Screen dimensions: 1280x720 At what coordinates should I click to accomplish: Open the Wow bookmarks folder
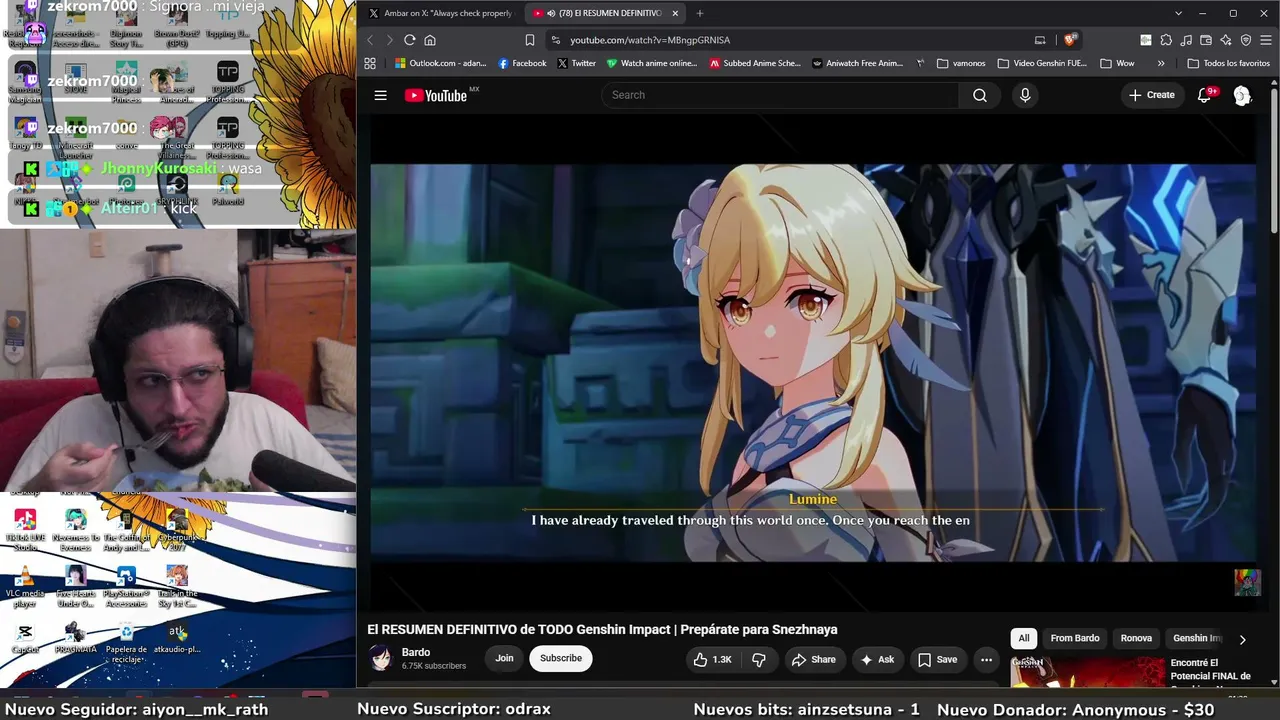click(x=1117, y=63)
